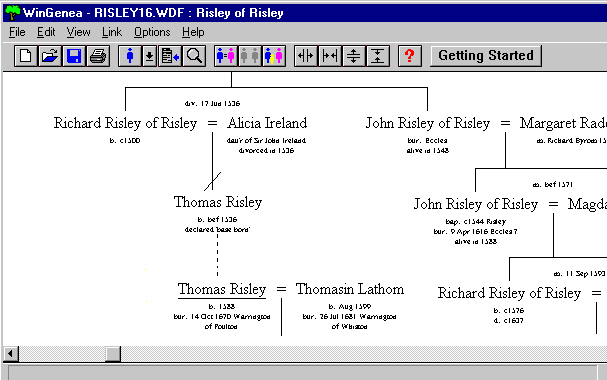Click the horizontal scrollbar left arrow

click(x=11, y=354)
